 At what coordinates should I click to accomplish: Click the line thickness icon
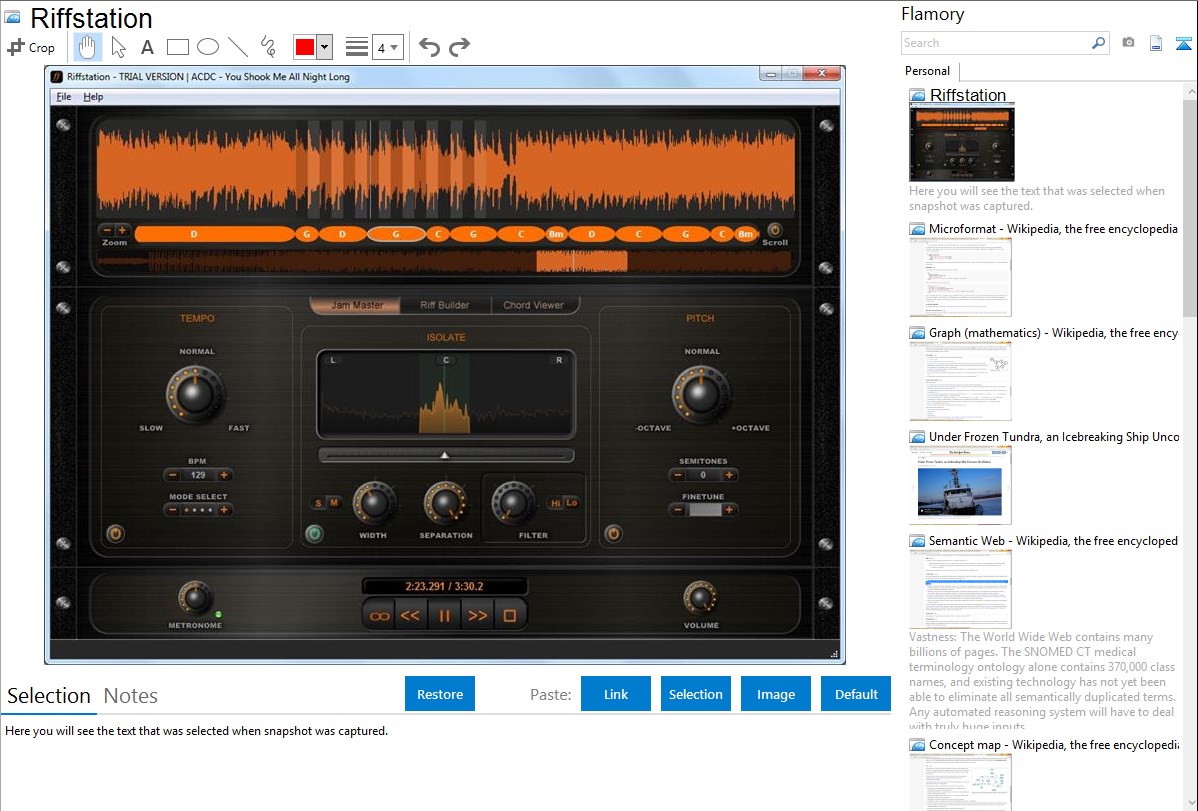(356, 47)
